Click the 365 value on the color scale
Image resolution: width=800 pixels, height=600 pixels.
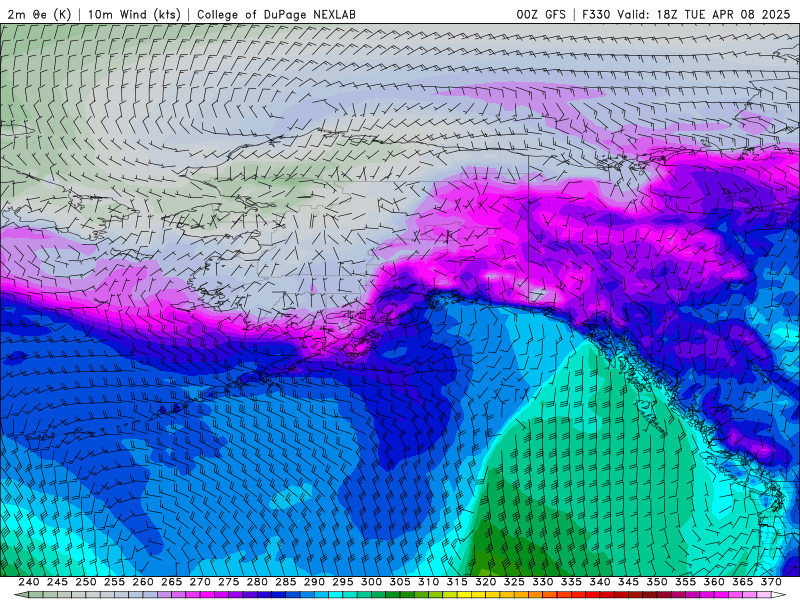(743, 582)
